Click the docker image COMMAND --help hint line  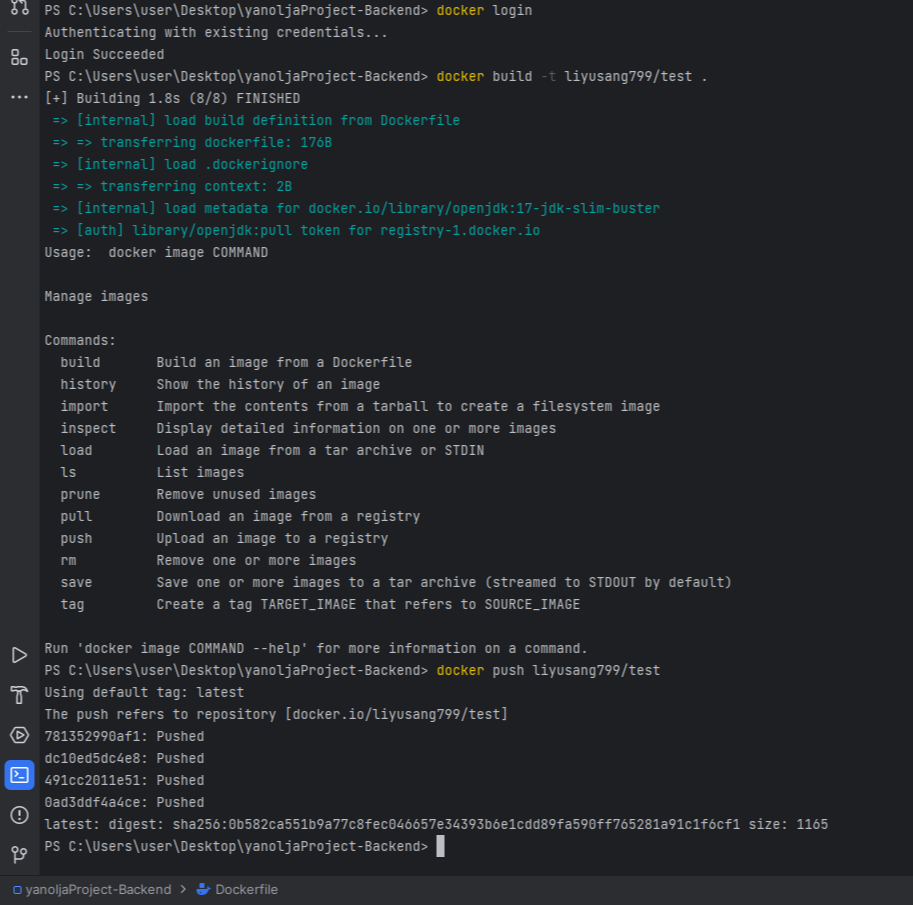pyautogui.click(x=316, y=649)
